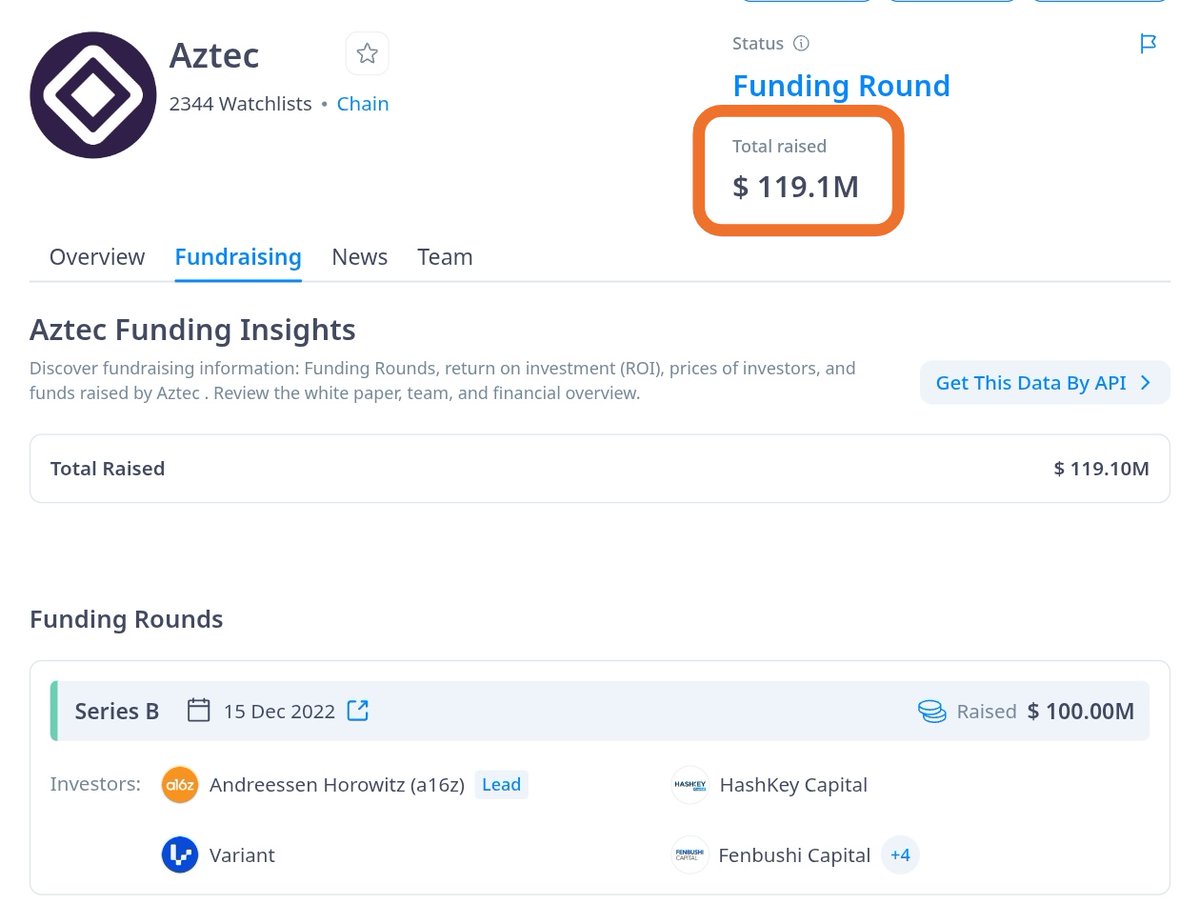Open Andreessen Horowitz (a16z) investor page

(x=337, y=785)
